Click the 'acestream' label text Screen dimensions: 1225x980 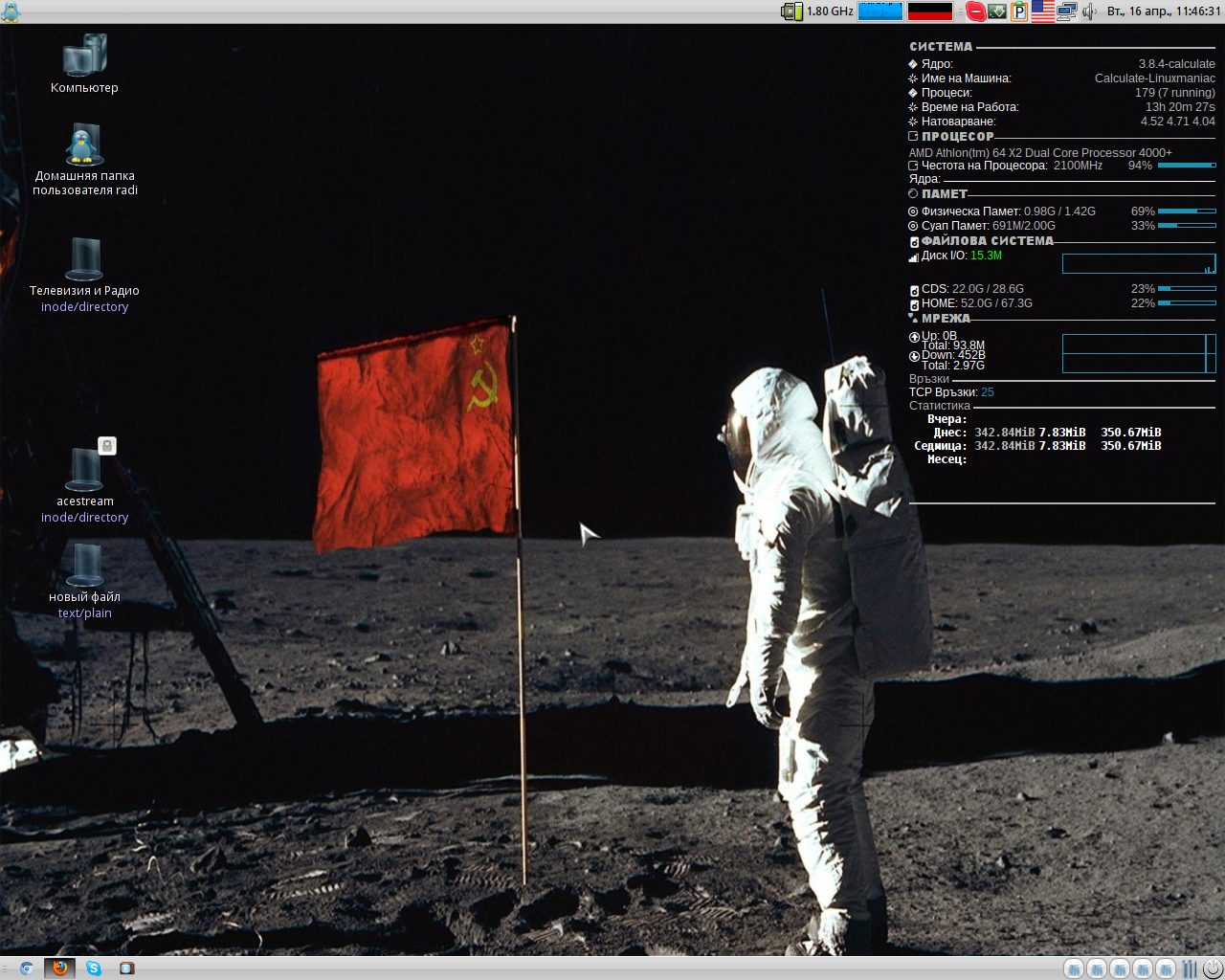point(85,501)
